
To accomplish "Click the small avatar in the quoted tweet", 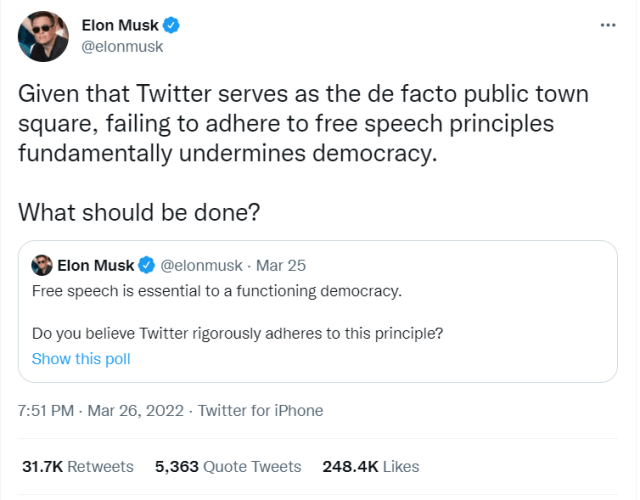I will [42, 265].
